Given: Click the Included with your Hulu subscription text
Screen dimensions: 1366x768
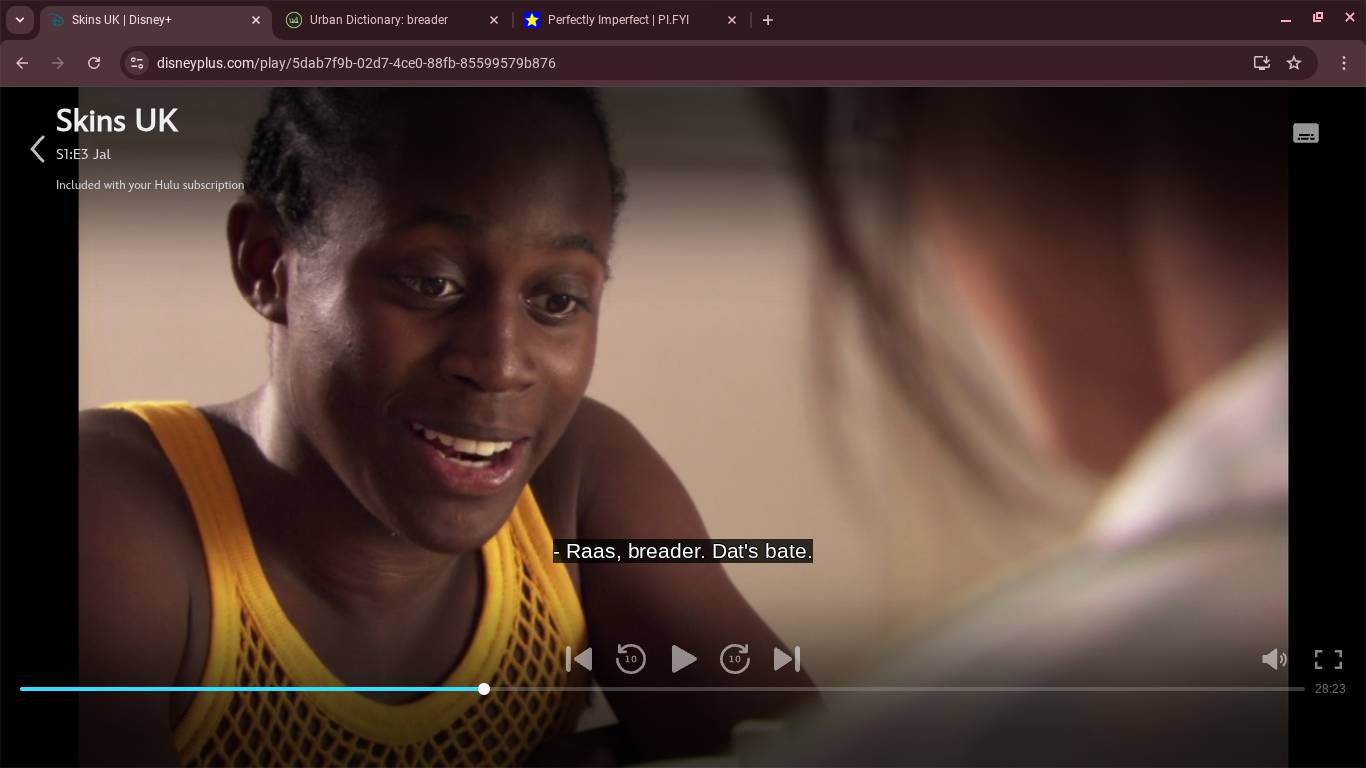Looking at the screenshot, I should tap(150, 185).
